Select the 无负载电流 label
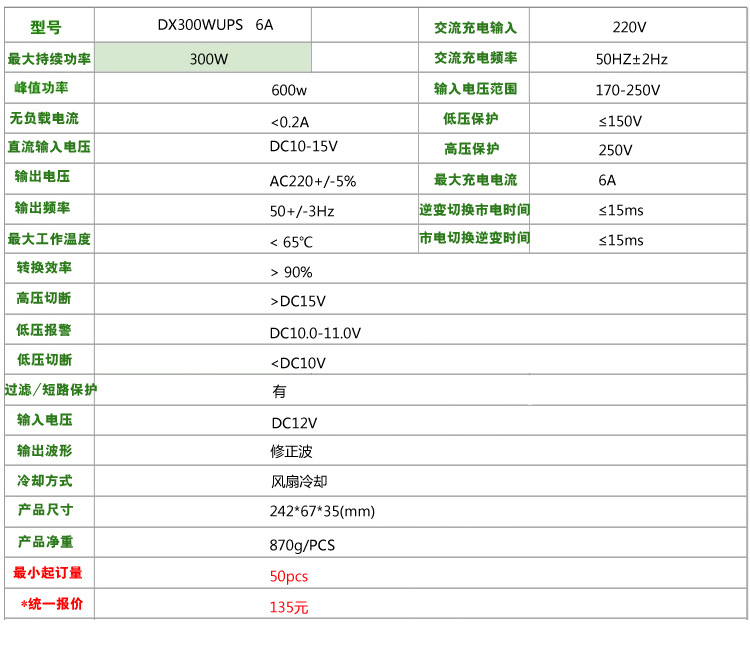This screenshot has width=750, height=659. tap(45, 118)
